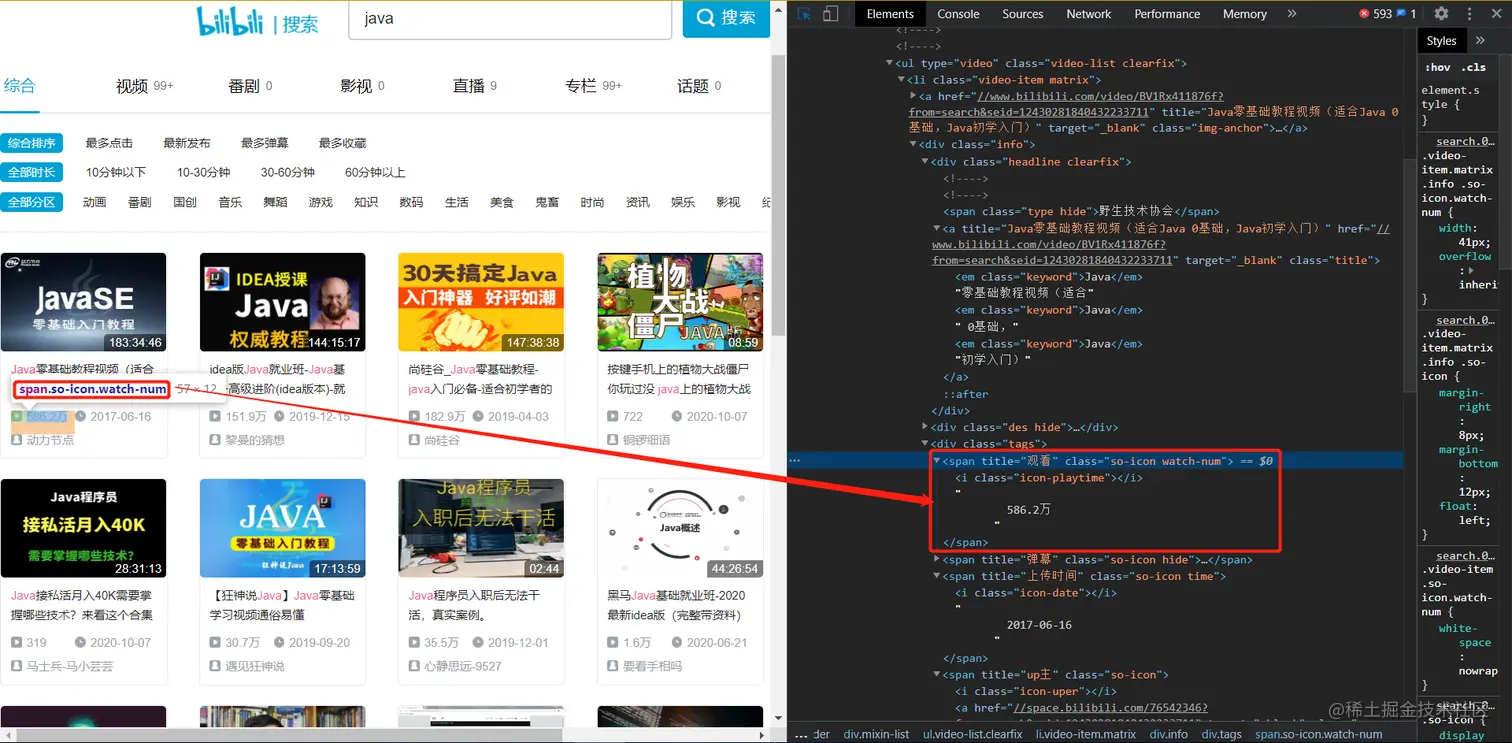This screenshot has width=1512, height=743.
Task: Click the search input containing java
Action: click(x=510, y=19)
